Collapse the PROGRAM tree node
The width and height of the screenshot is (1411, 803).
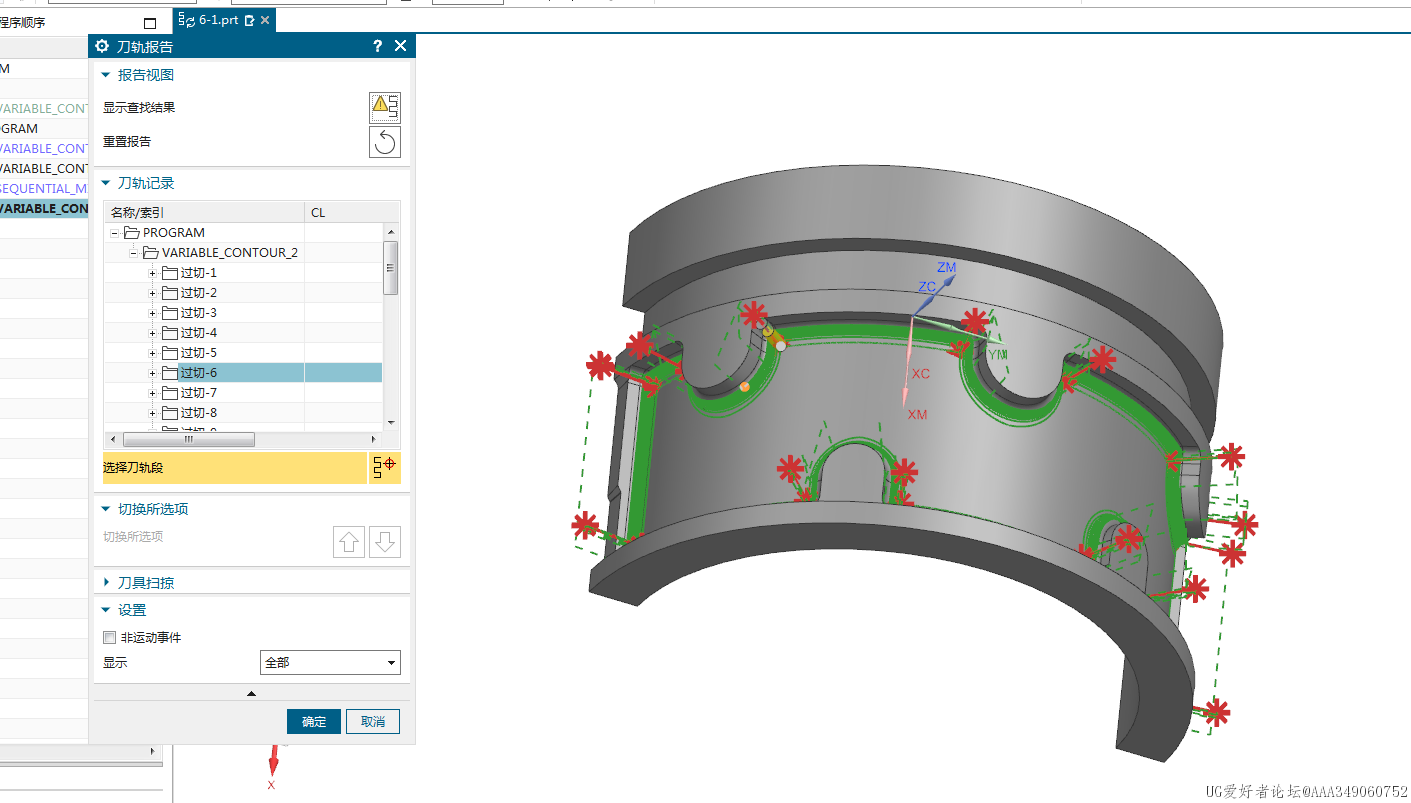point(115,233)
